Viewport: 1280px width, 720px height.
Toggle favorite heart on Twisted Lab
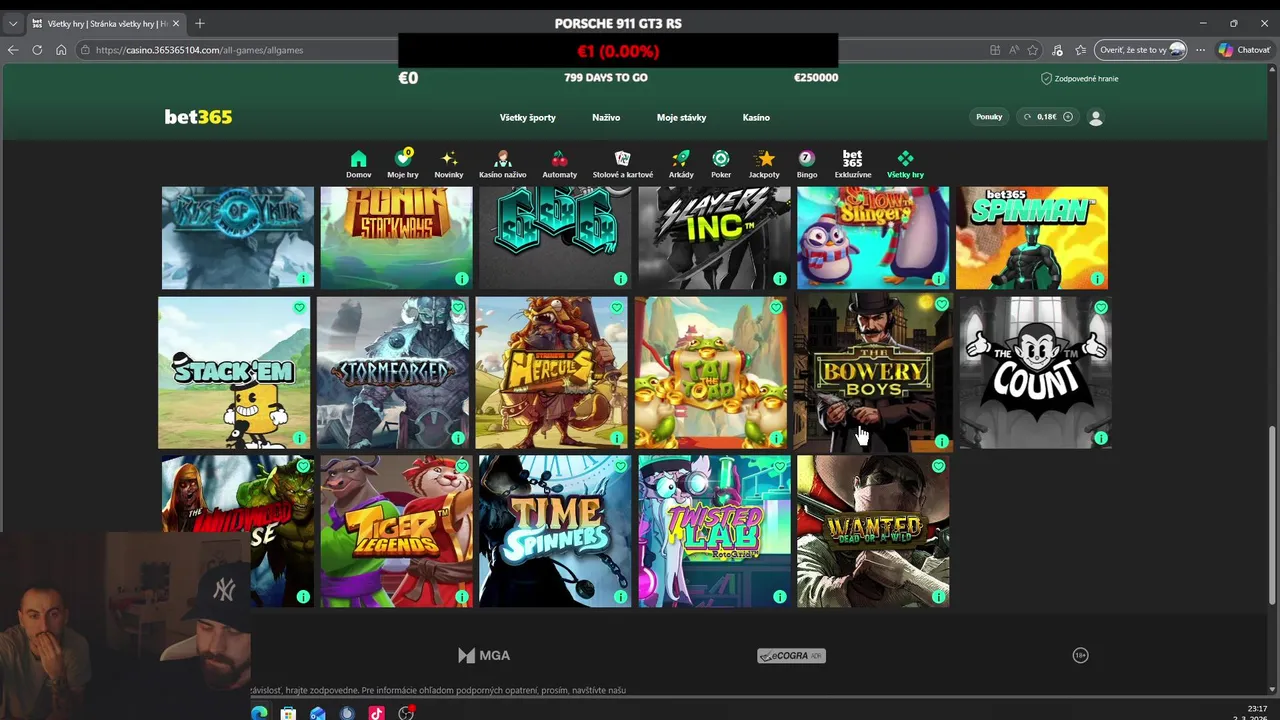pyautogui.click(x=779, y=466)
